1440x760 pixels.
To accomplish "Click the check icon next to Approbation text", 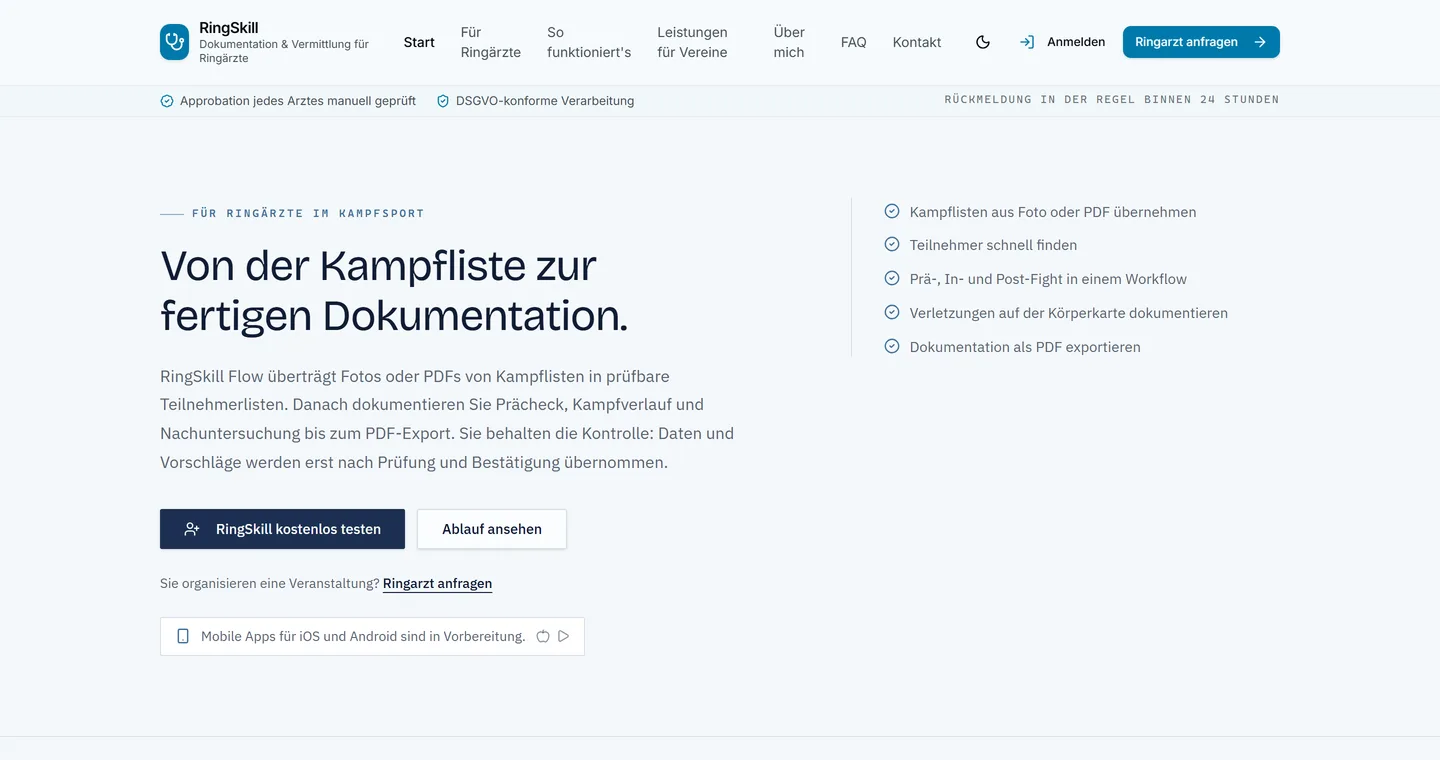I will coord(167,101).
